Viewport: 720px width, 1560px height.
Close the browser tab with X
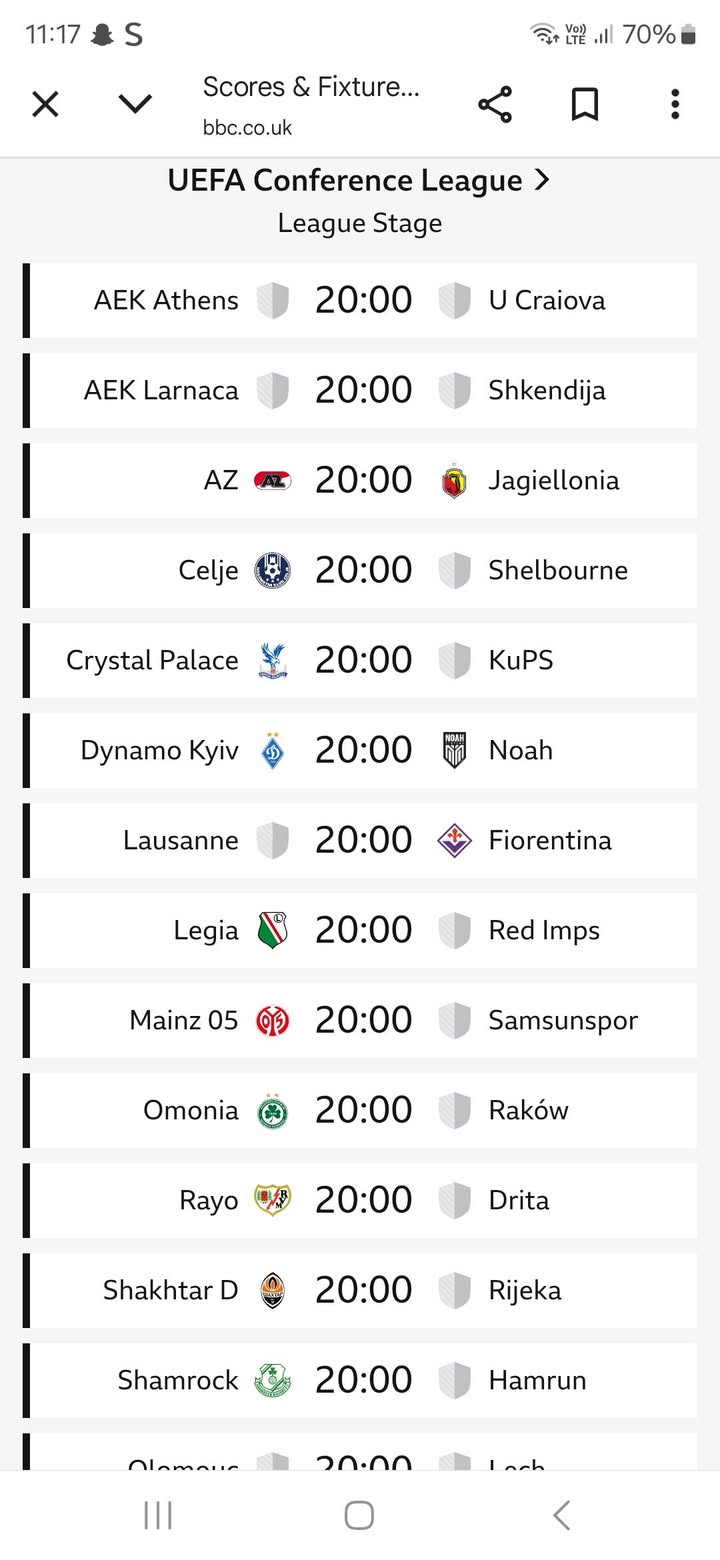click(x=45, y=104)
